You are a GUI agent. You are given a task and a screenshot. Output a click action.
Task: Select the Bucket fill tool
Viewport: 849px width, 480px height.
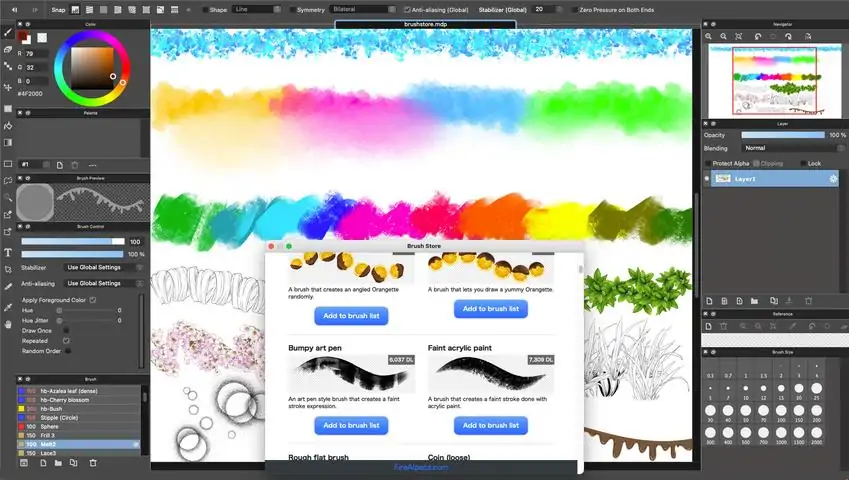[x=8, y=126]
